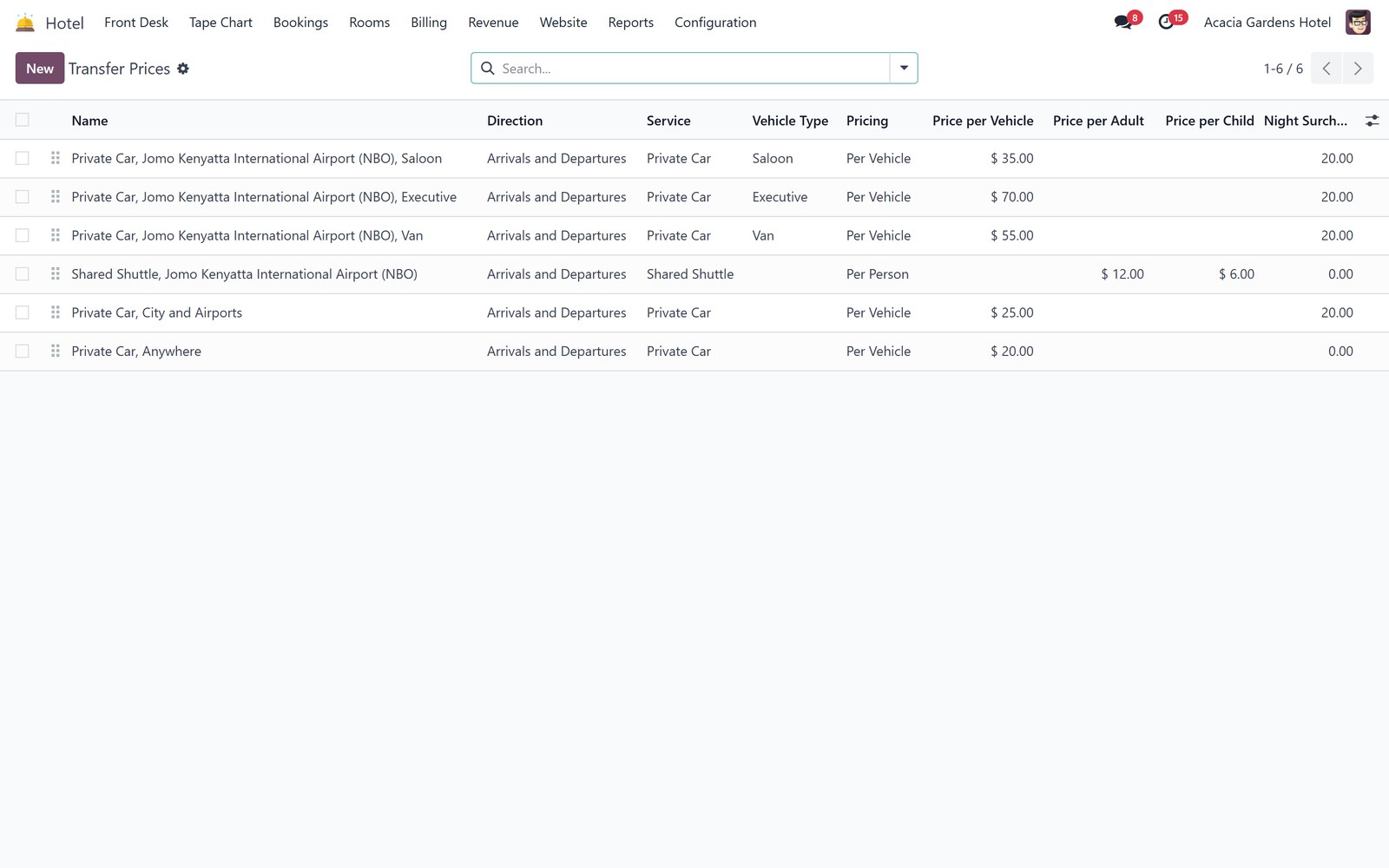1389x868 pixels.
Task: Sort by the Name column header
Action: point(90,121)
